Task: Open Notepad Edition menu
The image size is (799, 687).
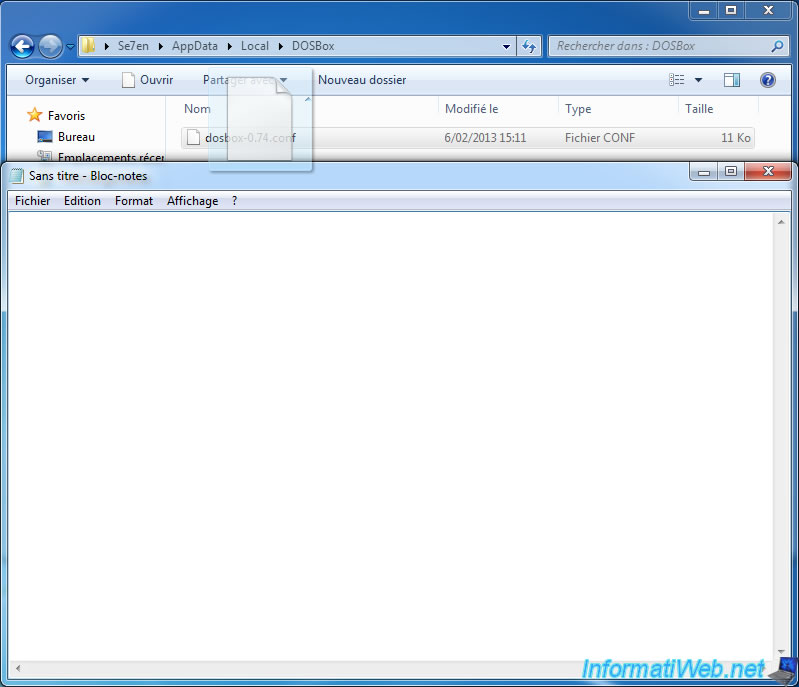Action: [82, 201]
